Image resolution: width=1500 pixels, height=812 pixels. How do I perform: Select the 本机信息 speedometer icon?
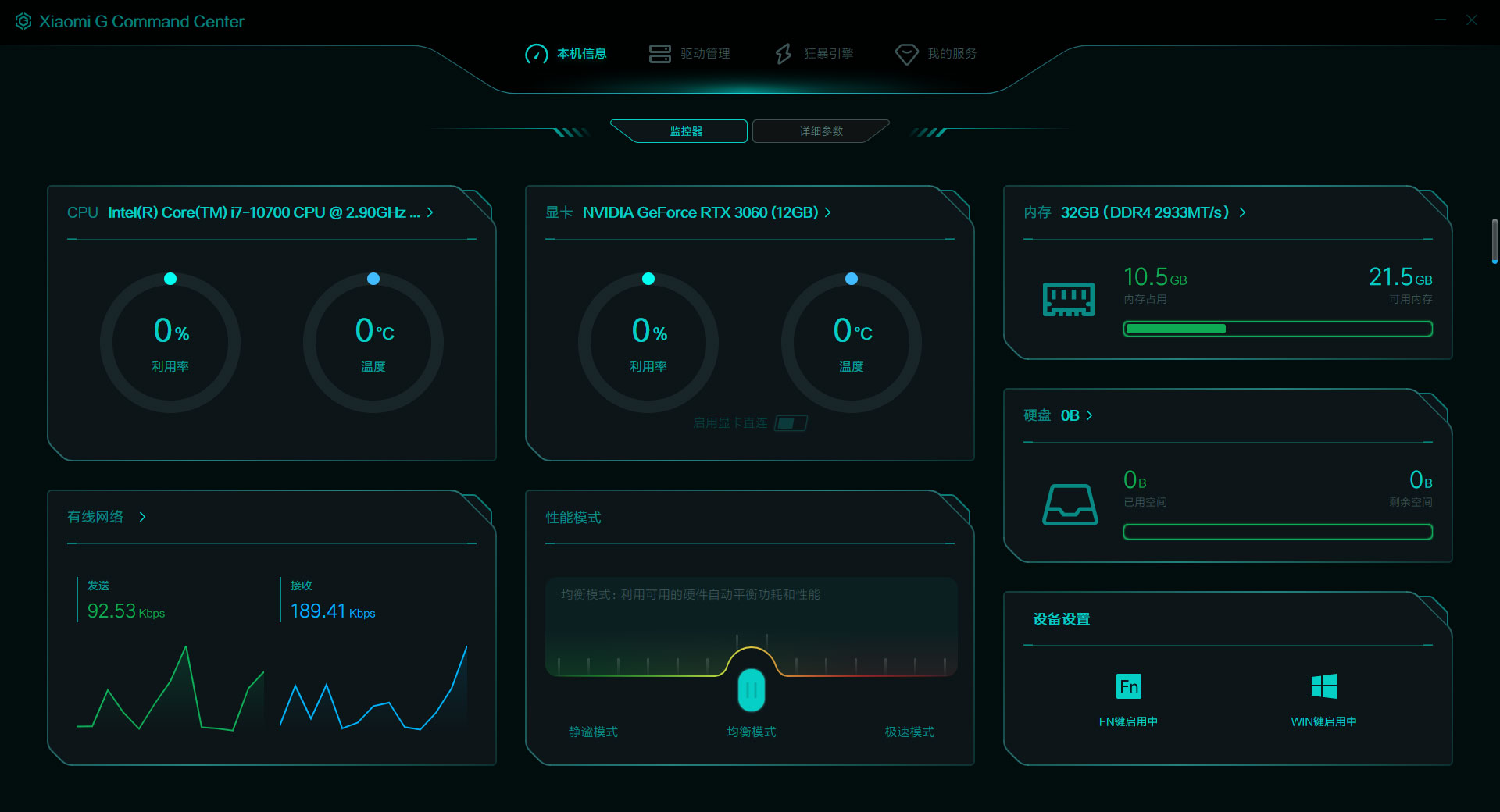536,54
